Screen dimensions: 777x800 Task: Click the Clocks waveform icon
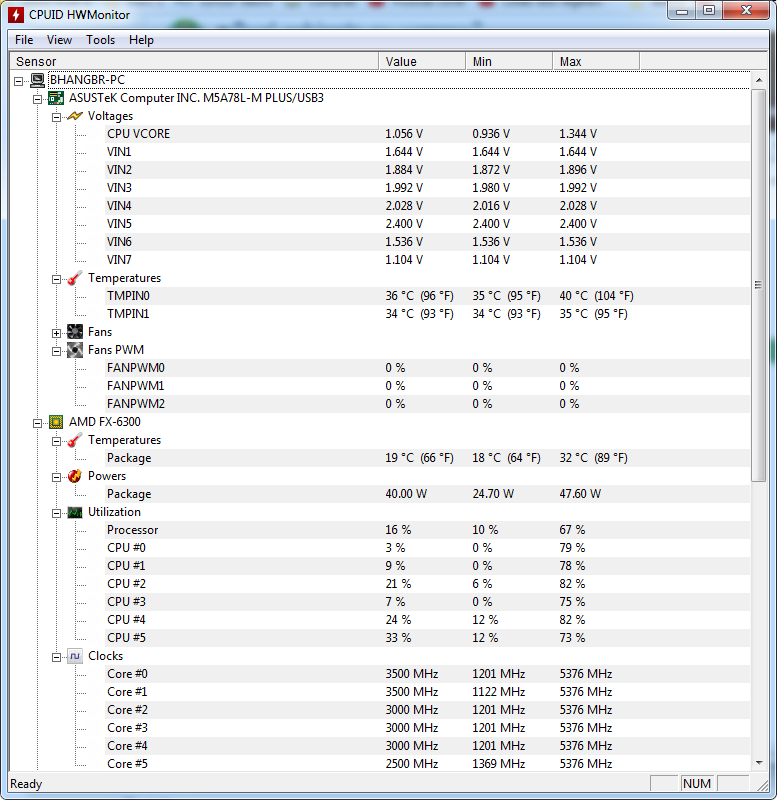point(75,656)
